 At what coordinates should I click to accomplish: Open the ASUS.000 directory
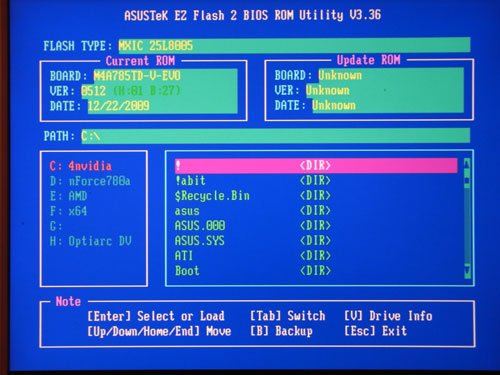(253, 226)
